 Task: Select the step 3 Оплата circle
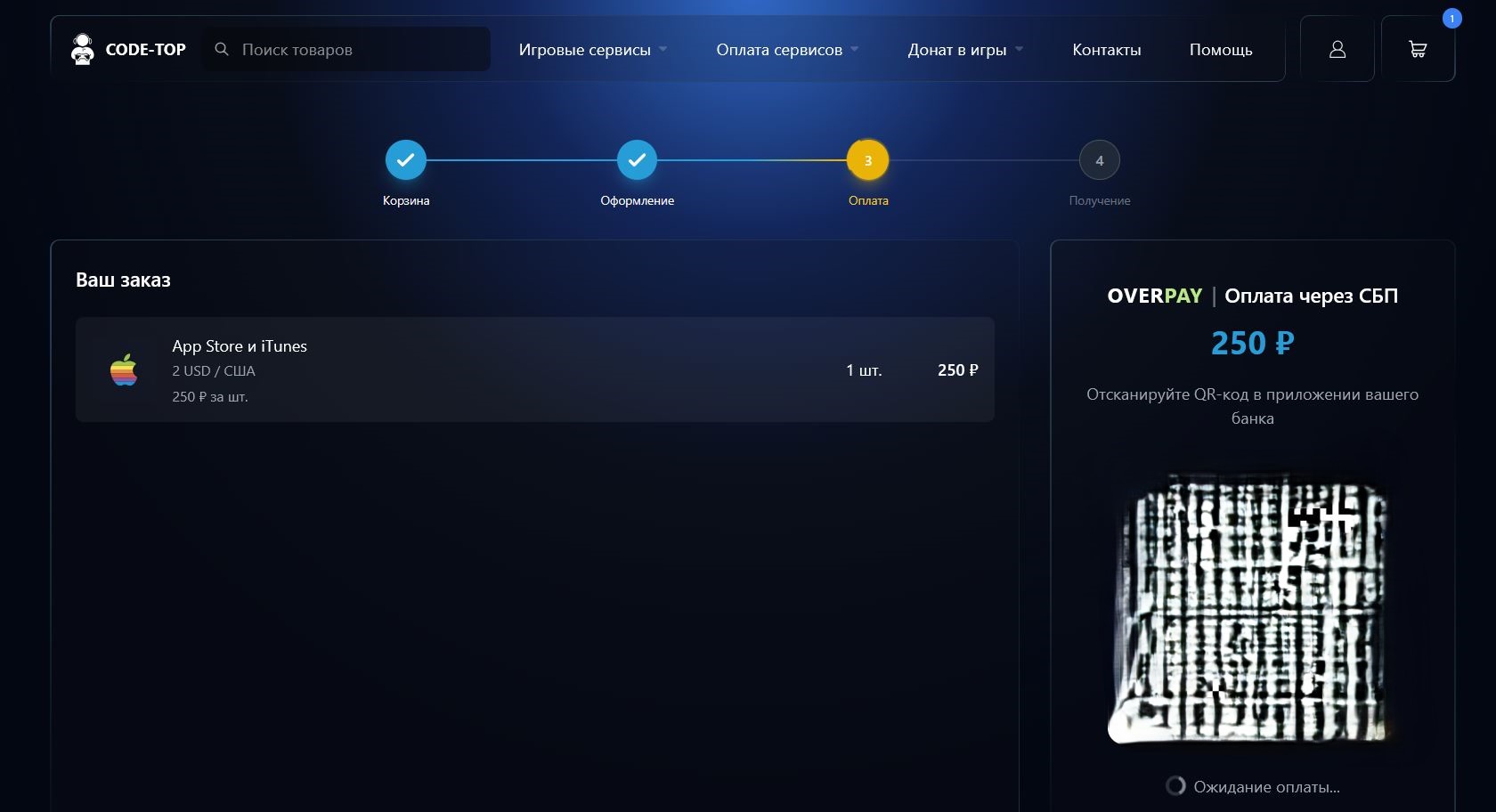click(867, 160)
